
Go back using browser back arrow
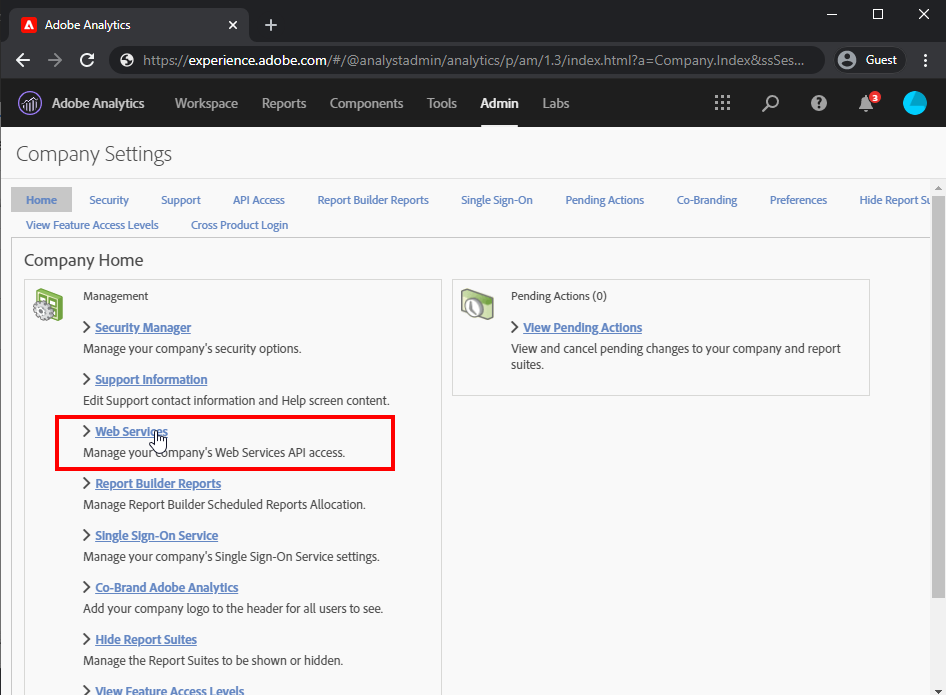[x=23, y=60]
